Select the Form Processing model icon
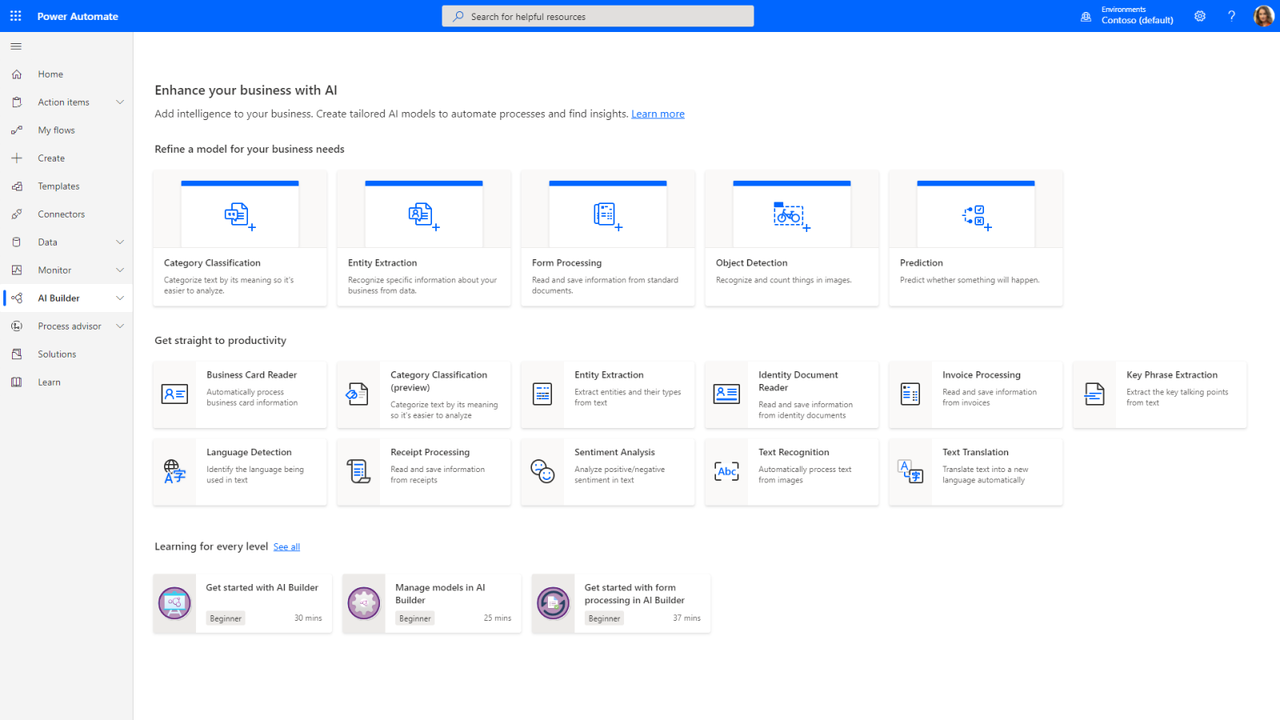Image resolution: width=1280 pixels, height=720 pixels. tap(607, 216)
